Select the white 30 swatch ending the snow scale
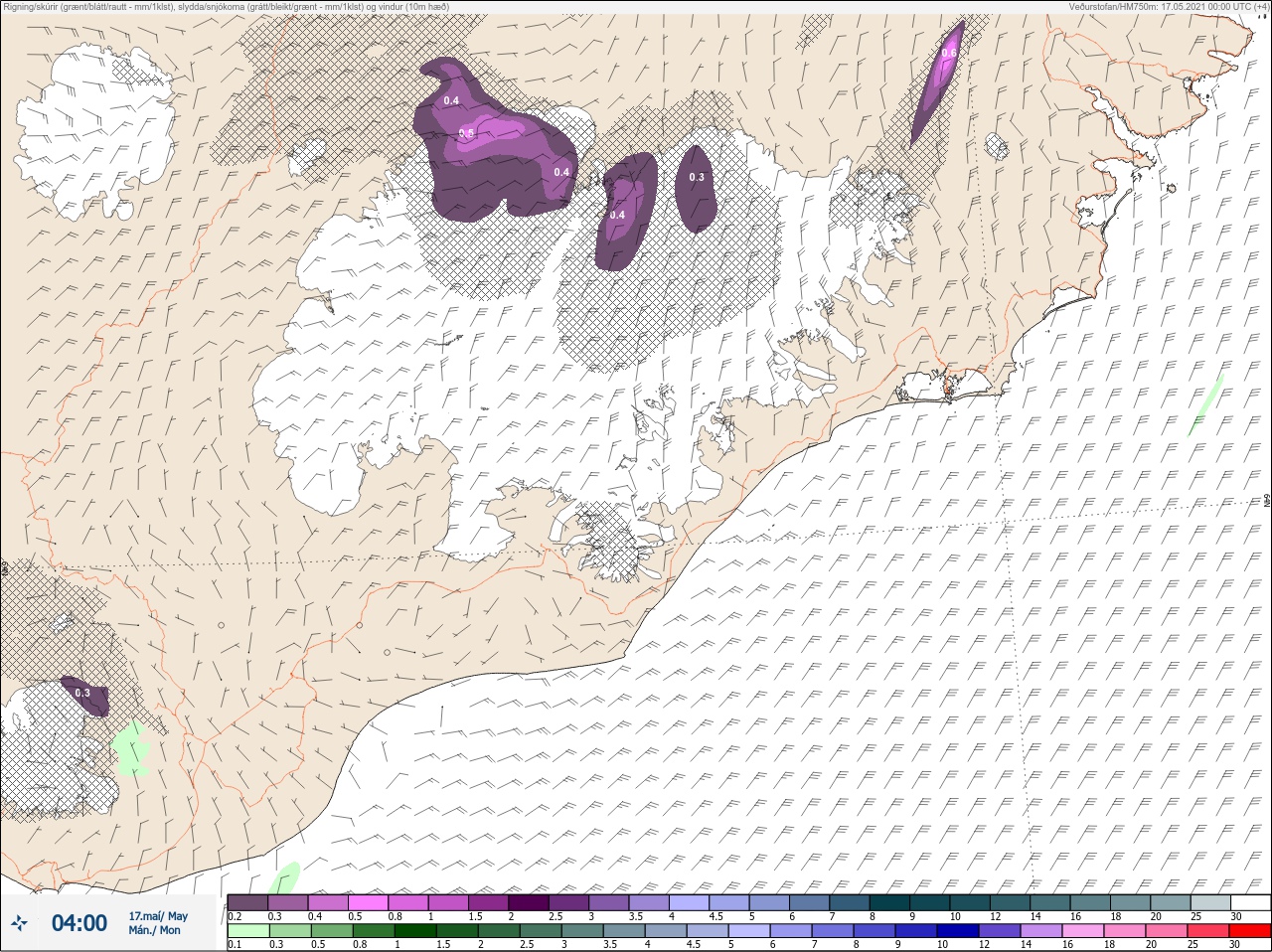1272x952 pixels. click(1250, 902)
